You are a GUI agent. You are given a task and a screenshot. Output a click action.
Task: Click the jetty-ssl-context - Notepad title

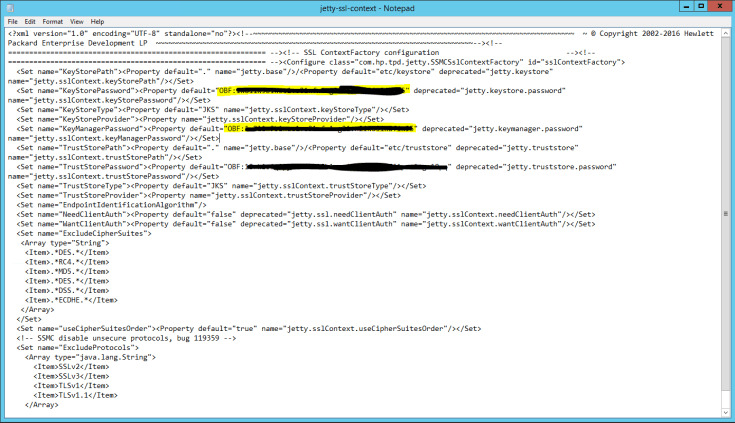tap(367, 8)
